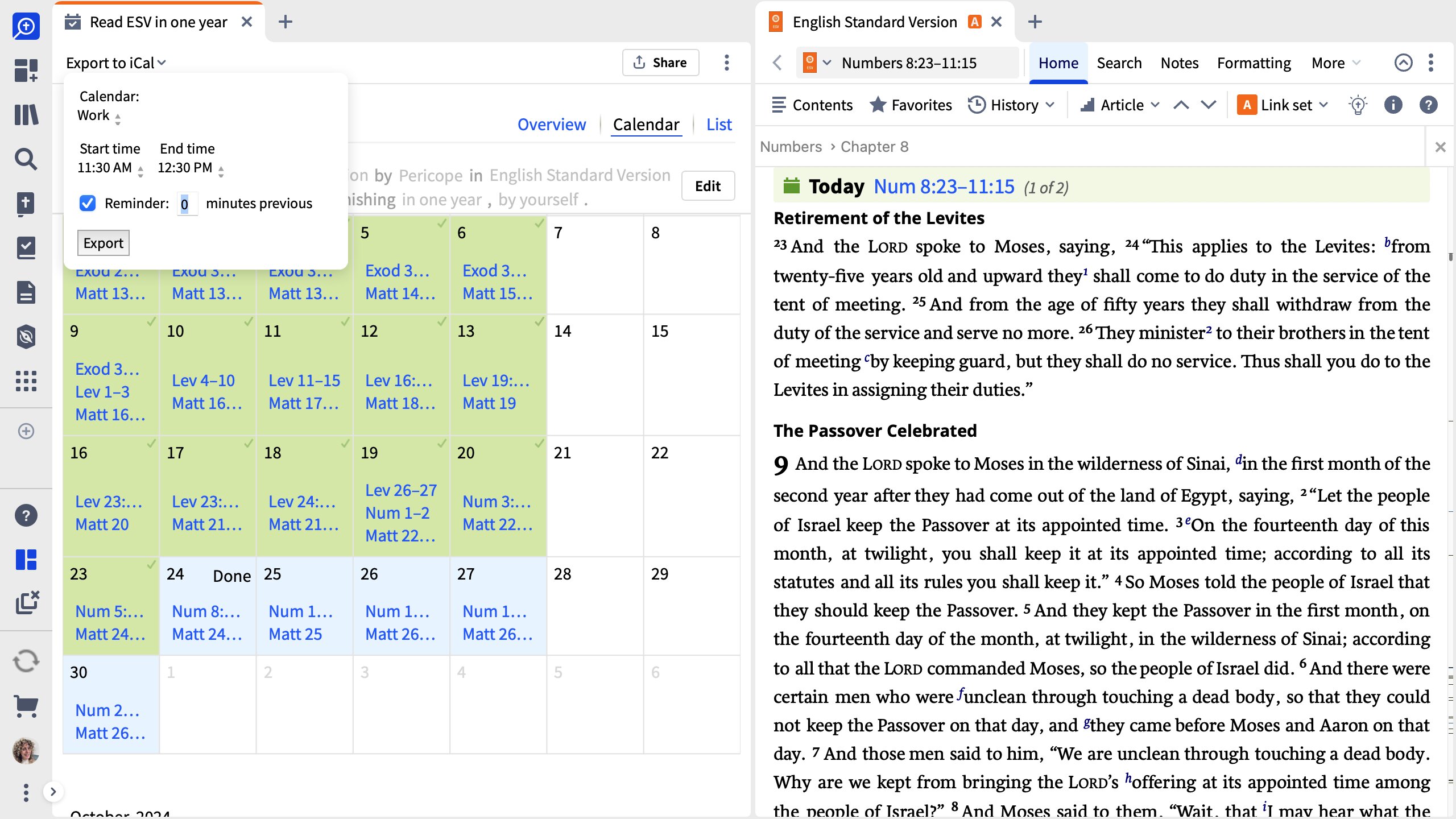Select the Calendar view tab
The height and width of the screenshot is (819, 1456).
click(646, 125)
